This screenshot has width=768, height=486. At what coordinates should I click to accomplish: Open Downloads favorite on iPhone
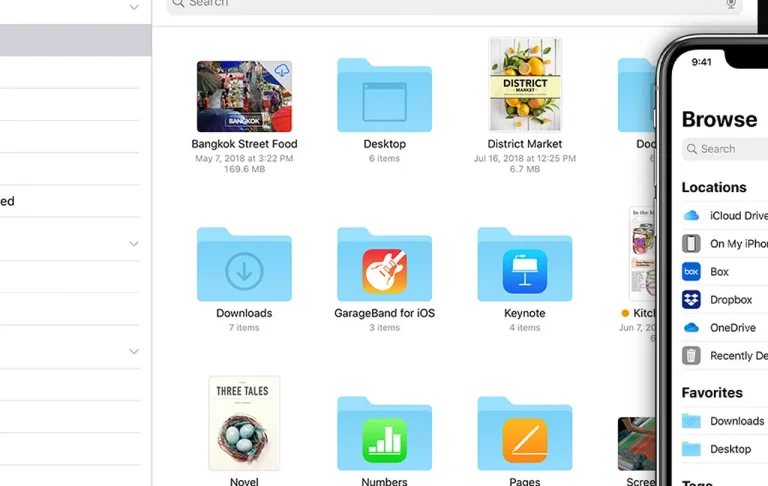[725, 421]
